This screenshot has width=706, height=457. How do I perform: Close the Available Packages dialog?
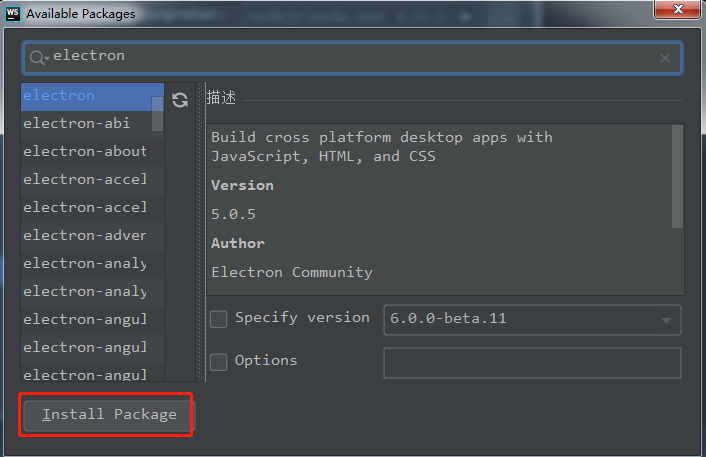click(677, 9)
